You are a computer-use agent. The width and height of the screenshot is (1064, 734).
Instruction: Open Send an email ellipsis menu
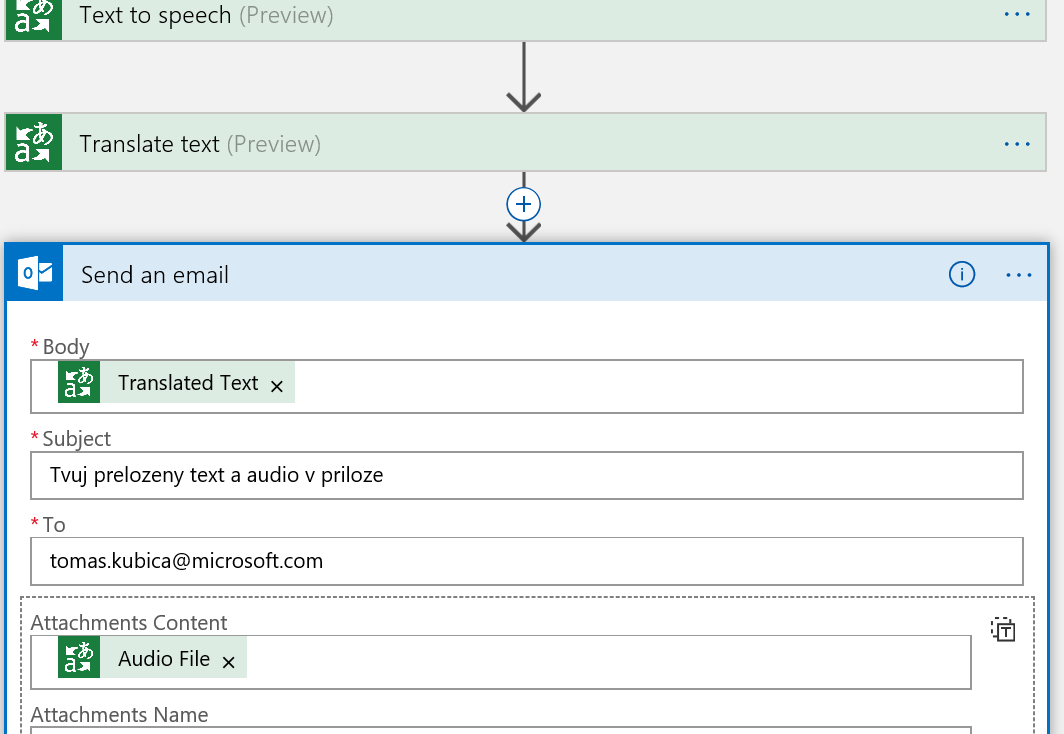(1019, 275)
